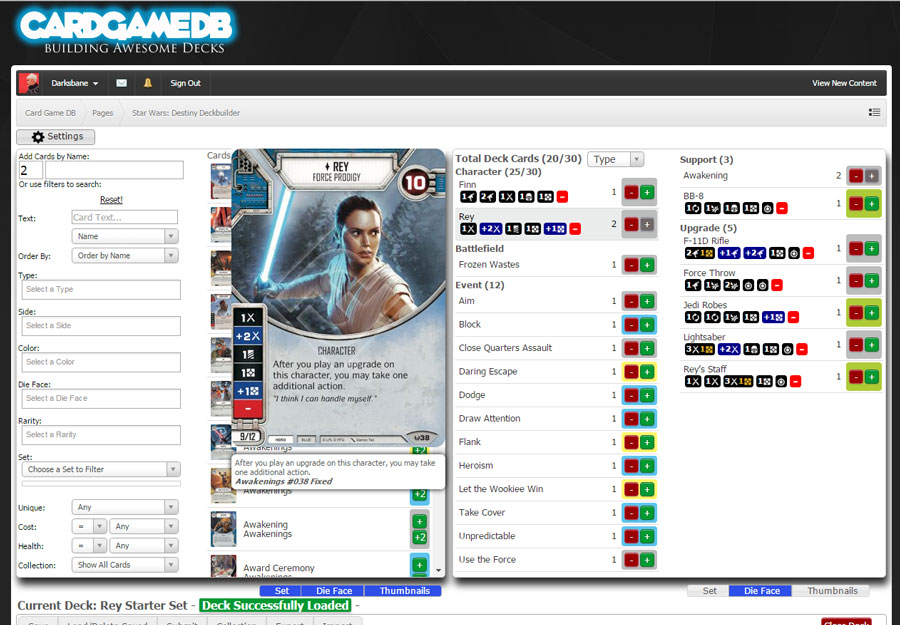The width and height of the screenshot is (900, 625).
Task: Add another Heroism with its plus button
Action: (647, 466)
